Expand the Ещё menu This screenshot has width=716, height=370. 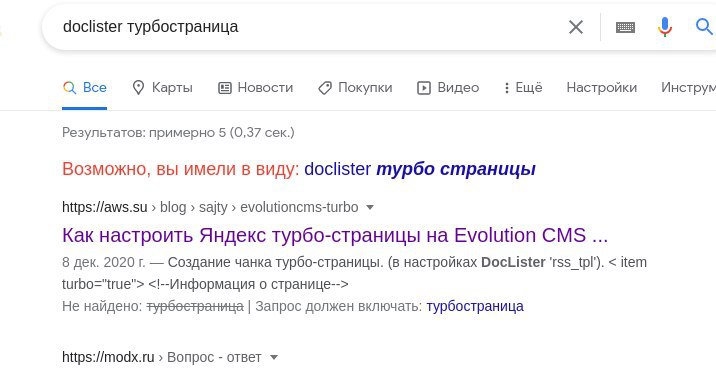(x=523, y=88)
